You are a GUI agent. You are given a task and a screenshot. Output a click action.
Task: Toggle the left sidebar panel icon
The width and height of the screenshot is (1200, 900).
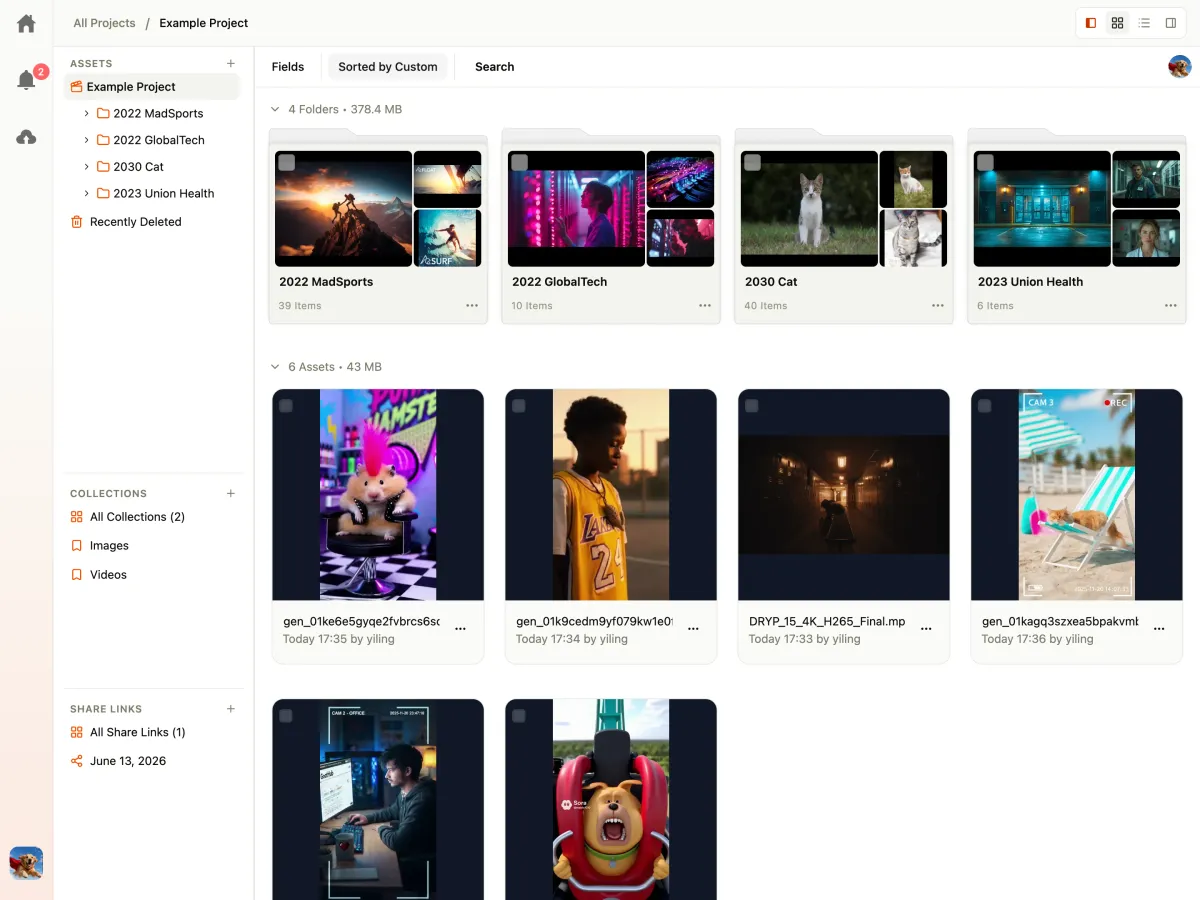tap(1091, 23)
